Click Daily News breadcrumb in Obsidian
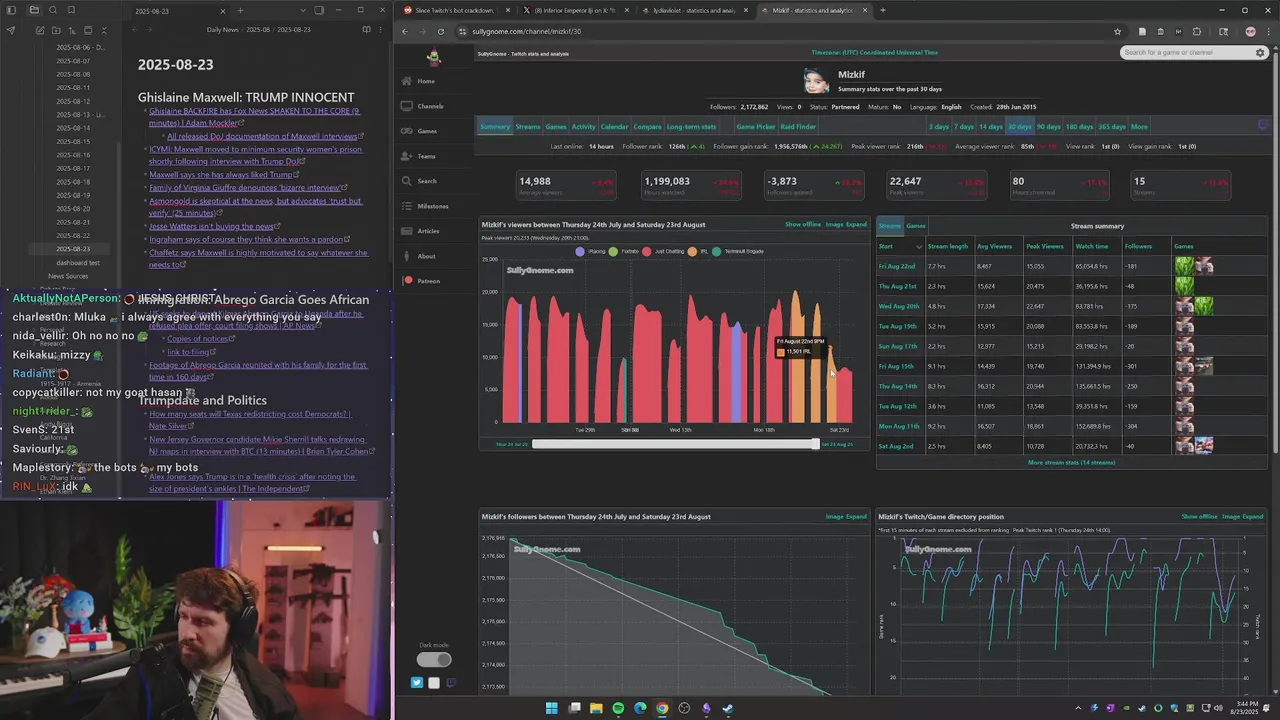This screenshot has height=720, width=1280. (222, 30)
